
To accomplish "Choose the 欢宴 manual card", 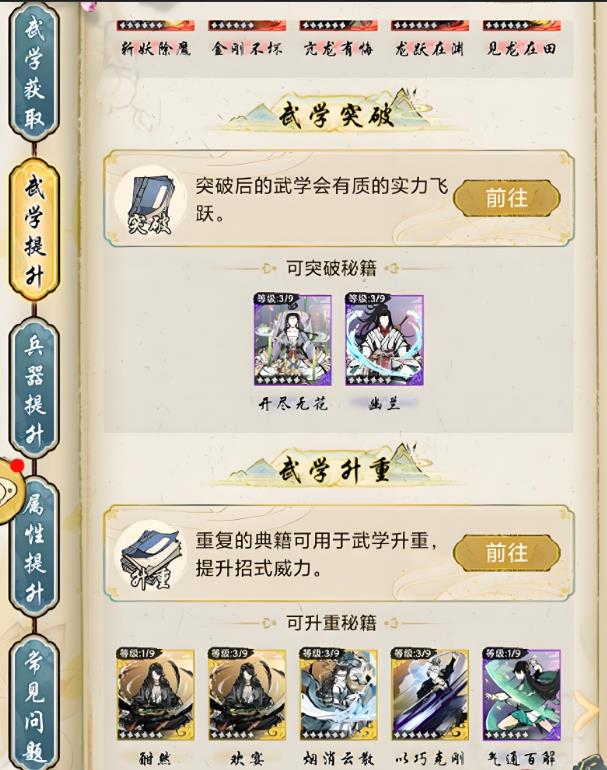I will point(247,695).
